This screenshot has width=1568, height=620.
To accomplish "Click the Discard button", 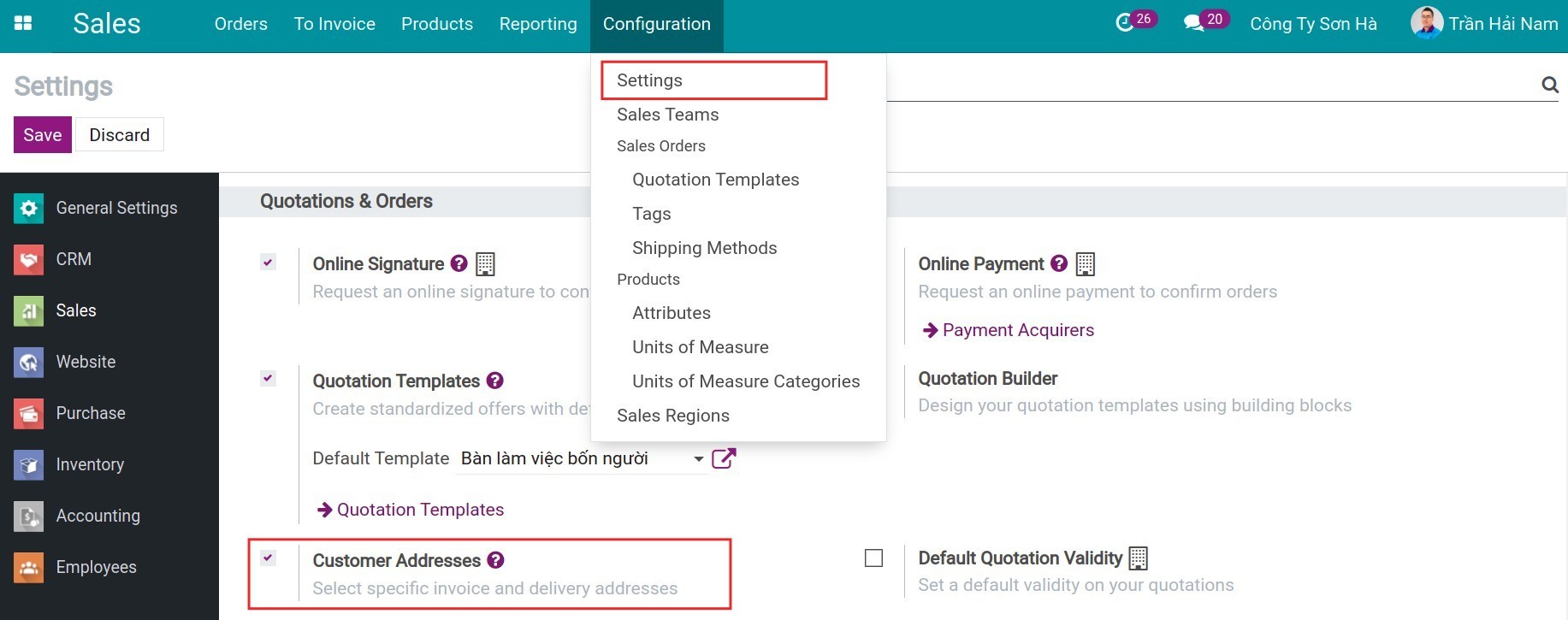I will tap(120, 135).
